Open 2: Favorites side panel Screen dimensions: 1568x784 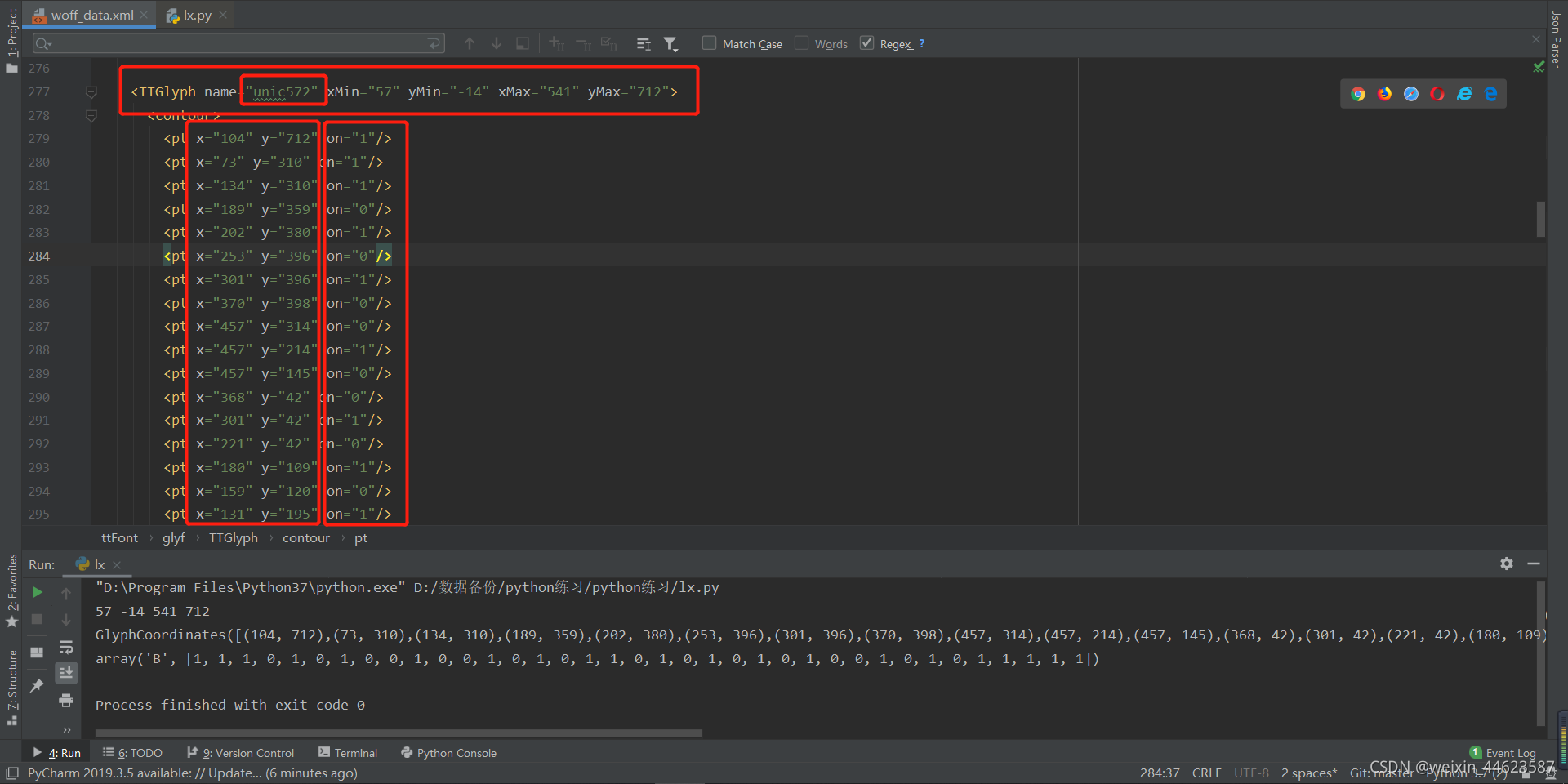(11, 590)
